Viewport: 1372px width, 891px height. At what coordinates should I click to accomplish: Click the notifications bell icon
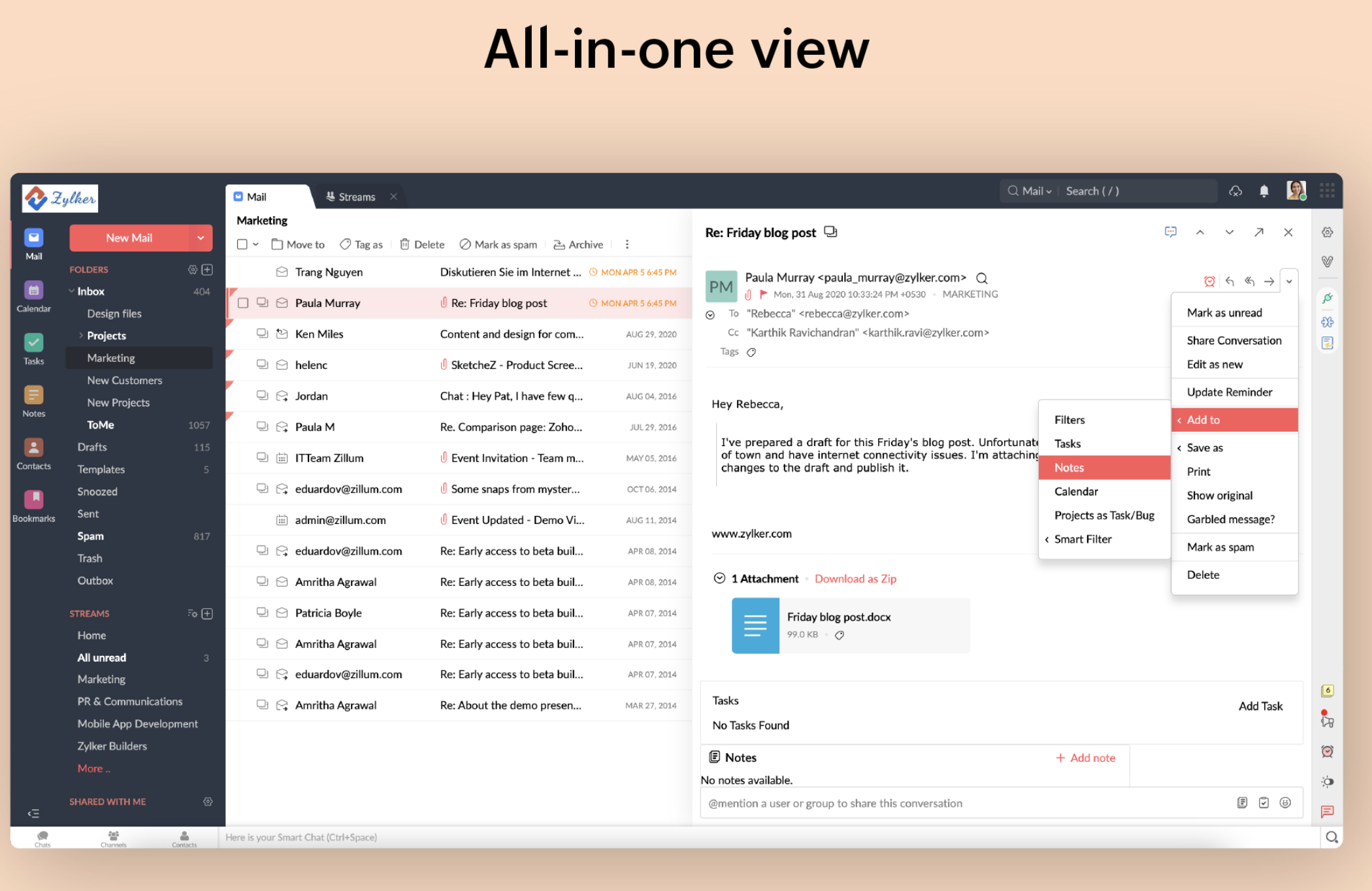click(x=1264, y=191)
